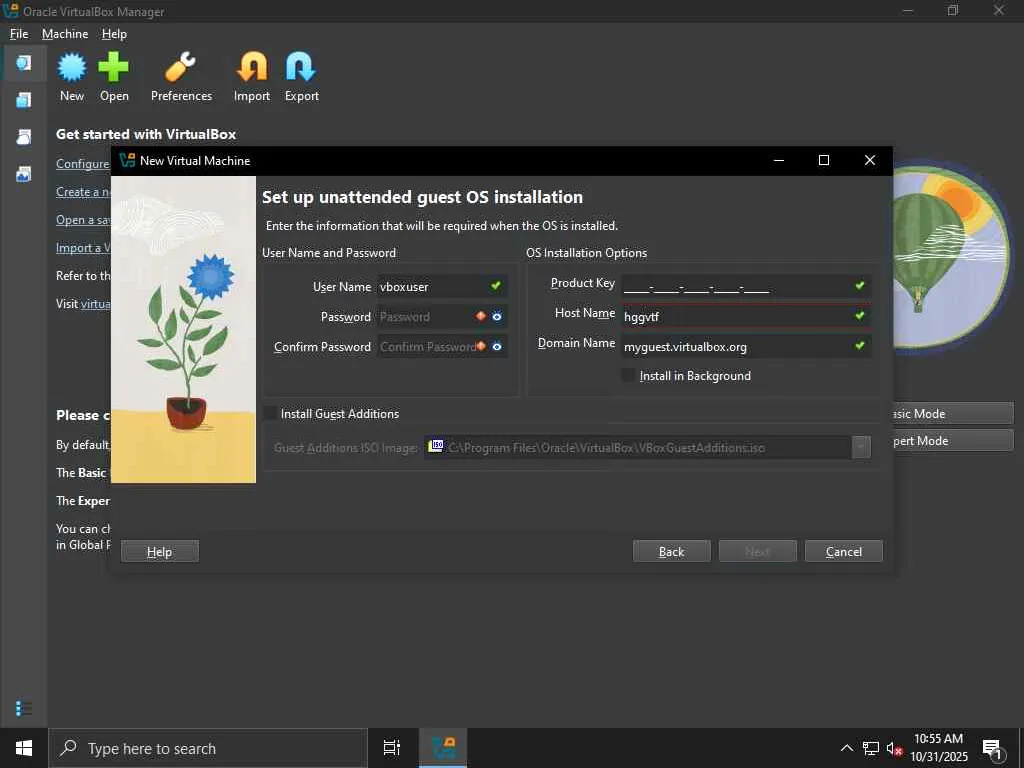Click the 'Create a n…' link in the Manager
Viewport: 1024px width, 768px height.
click(x=84, y=191)
